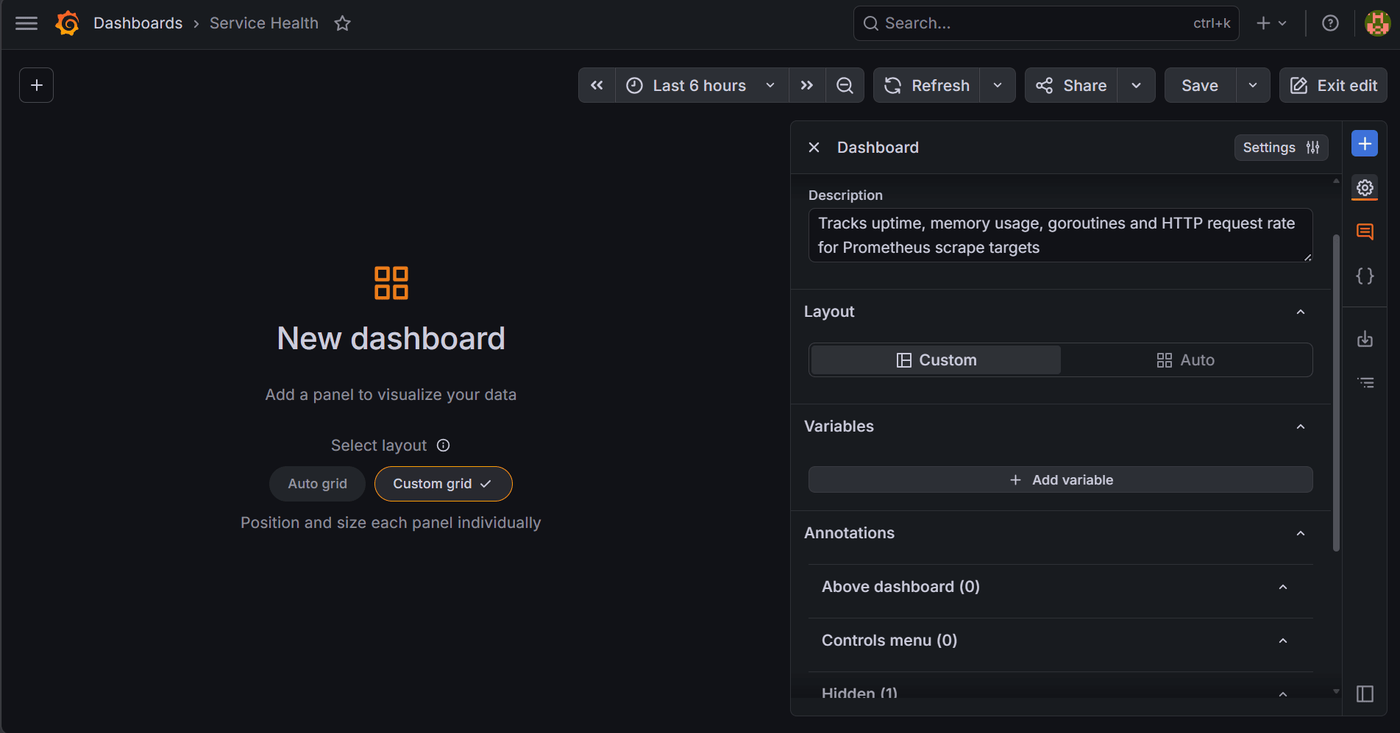Screen dimensions: 1400x733
Task: Choose the Auto grid layout
Action: pyautogui.click(x=318, y=484)
